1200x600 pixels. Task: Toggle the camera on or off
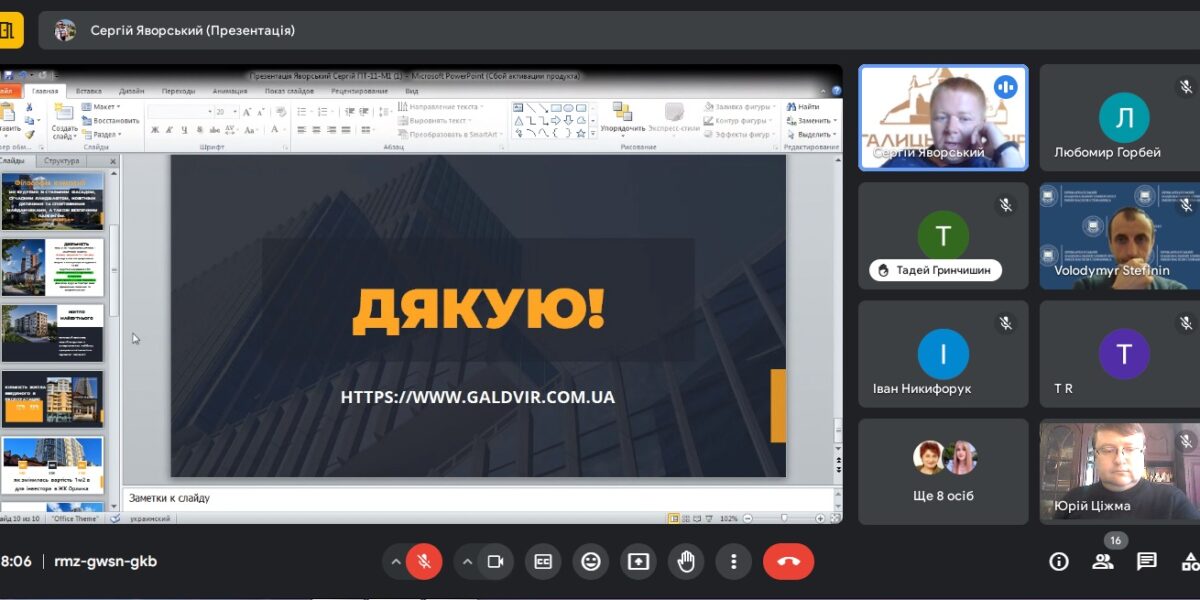[494, 562]
